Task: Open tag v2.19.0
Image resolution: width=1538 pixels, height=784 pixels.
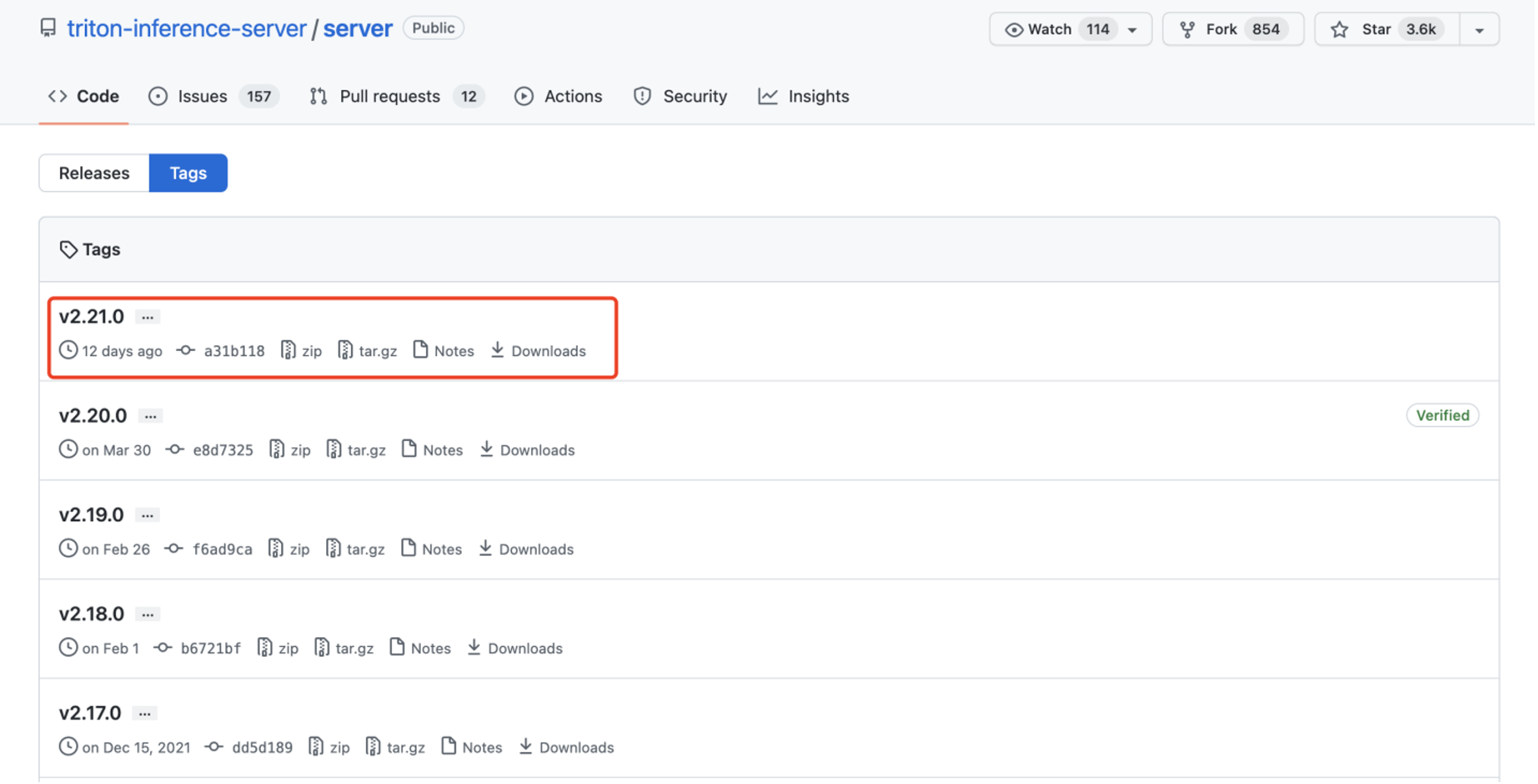Action: coord(92,514)
